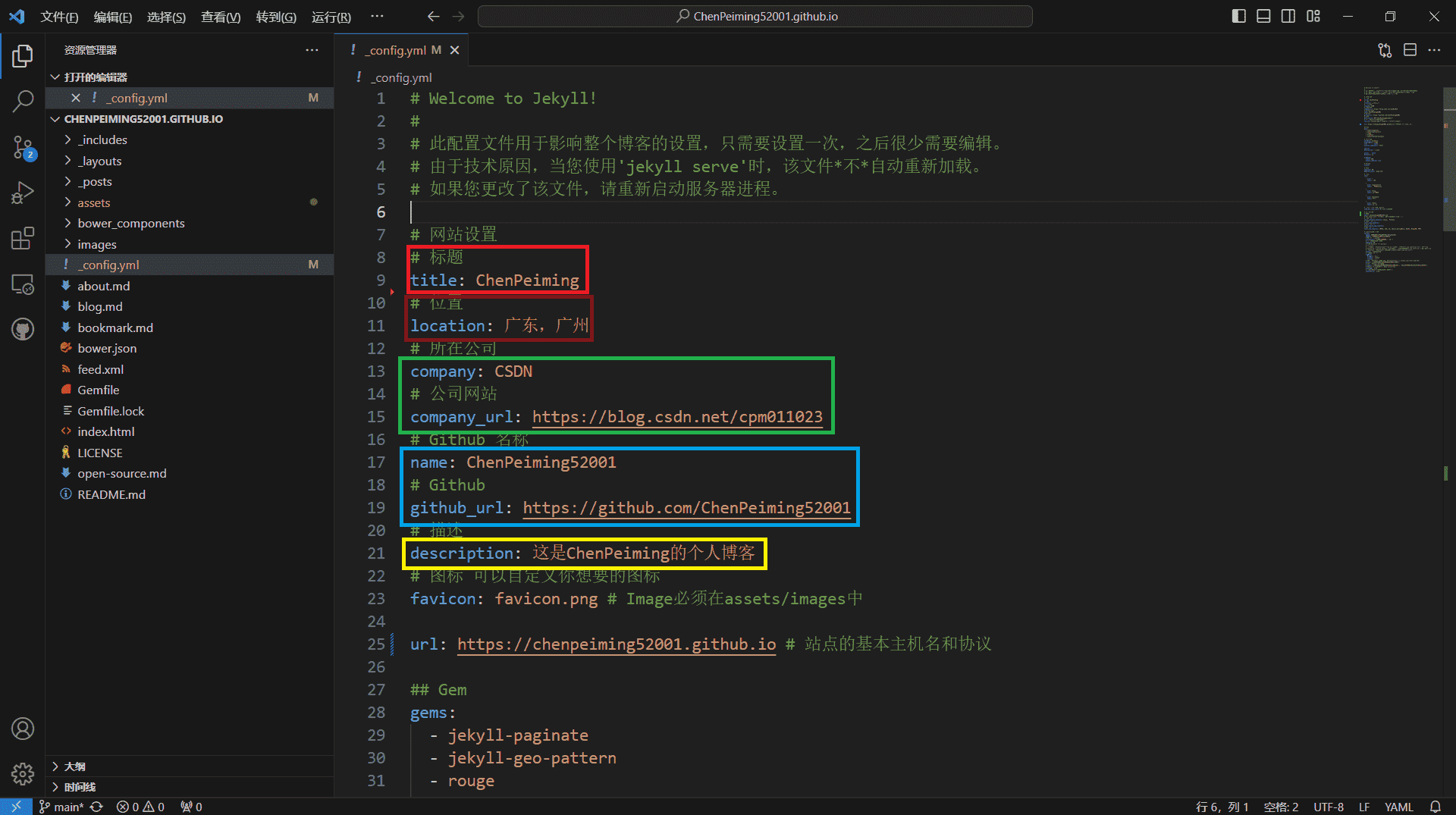Image resolution: width=1456 pixels, height=815 pixels.
Task: Open more editor actions menu
Action: click(x=1434, y=50)
